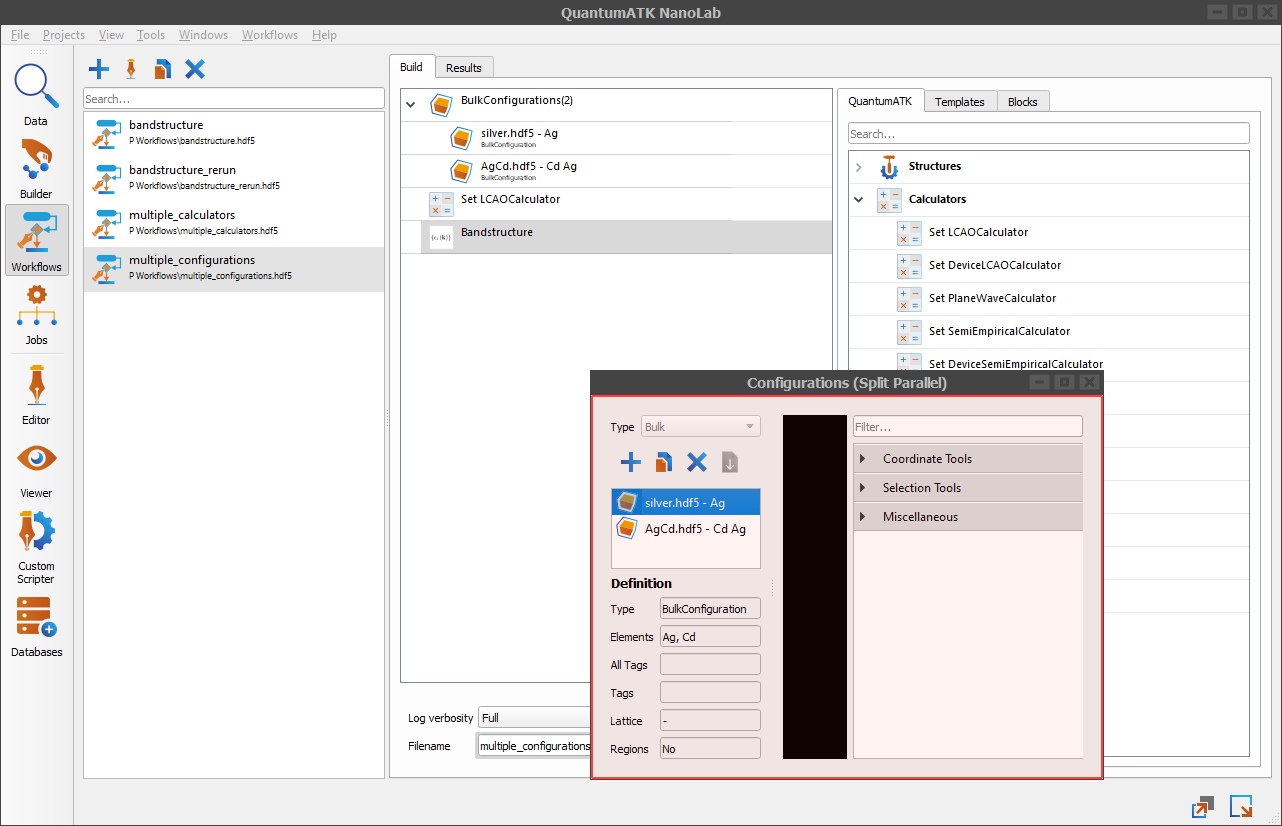
Task: Switch to the Results tab
Action: pyautogui.click(x=464, y=68)
